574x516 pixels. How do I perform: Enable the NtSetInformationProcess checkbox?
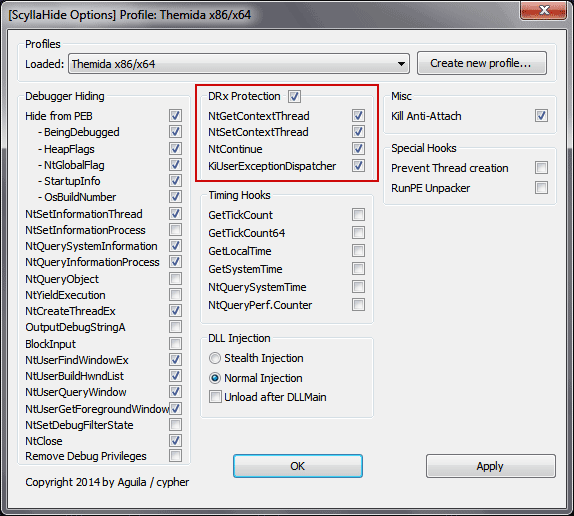point(175,230)
